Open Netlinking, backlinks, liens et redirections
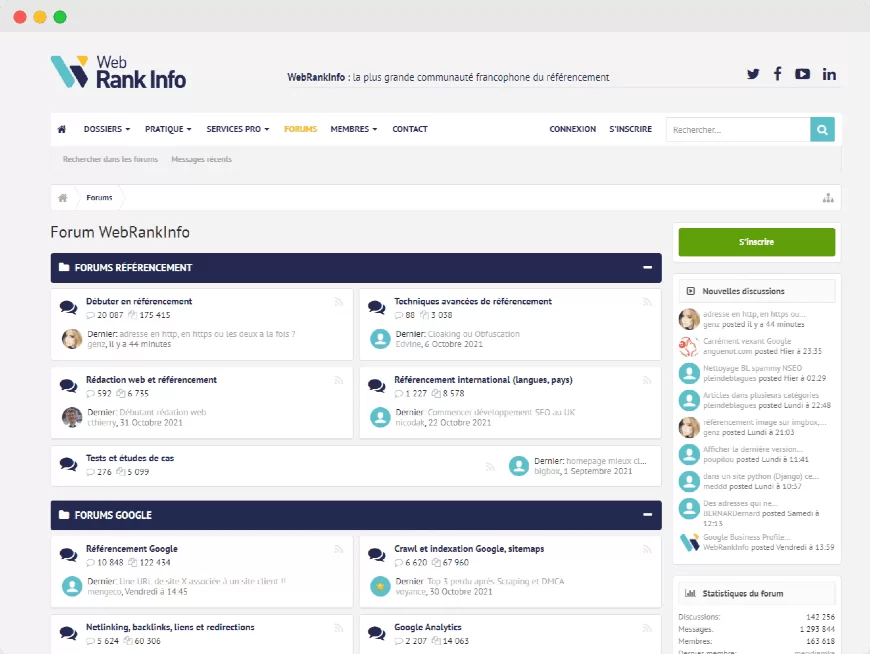This screenshot has height=654, width=870. [x=170, y=627]
